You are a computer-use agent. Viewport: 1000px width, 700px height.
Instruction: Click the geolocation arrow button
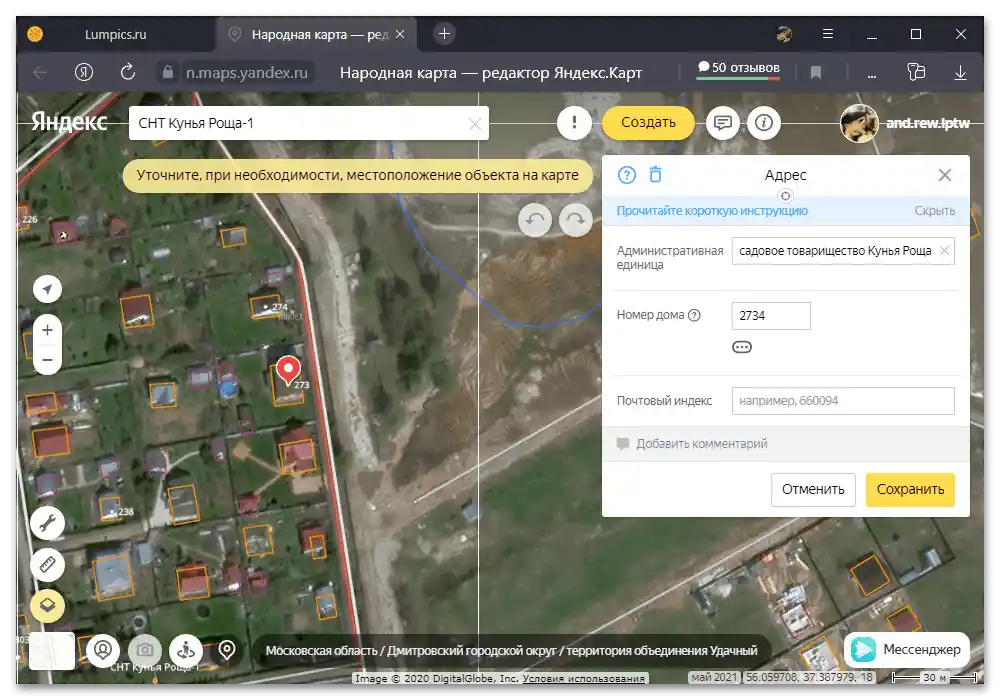[x=47, y=289]
